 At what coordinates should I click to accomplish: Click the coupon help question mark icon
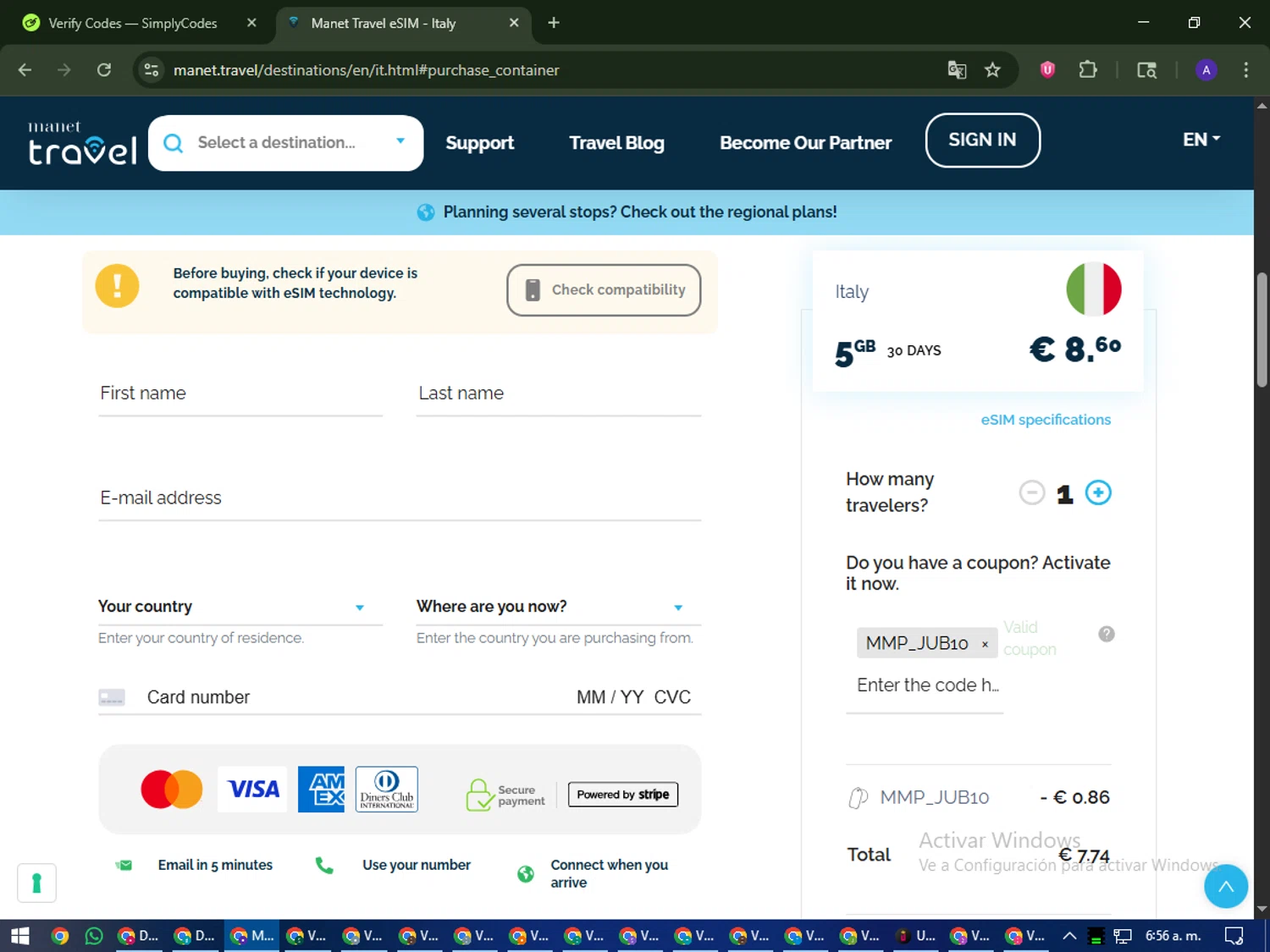point(1107,634)
